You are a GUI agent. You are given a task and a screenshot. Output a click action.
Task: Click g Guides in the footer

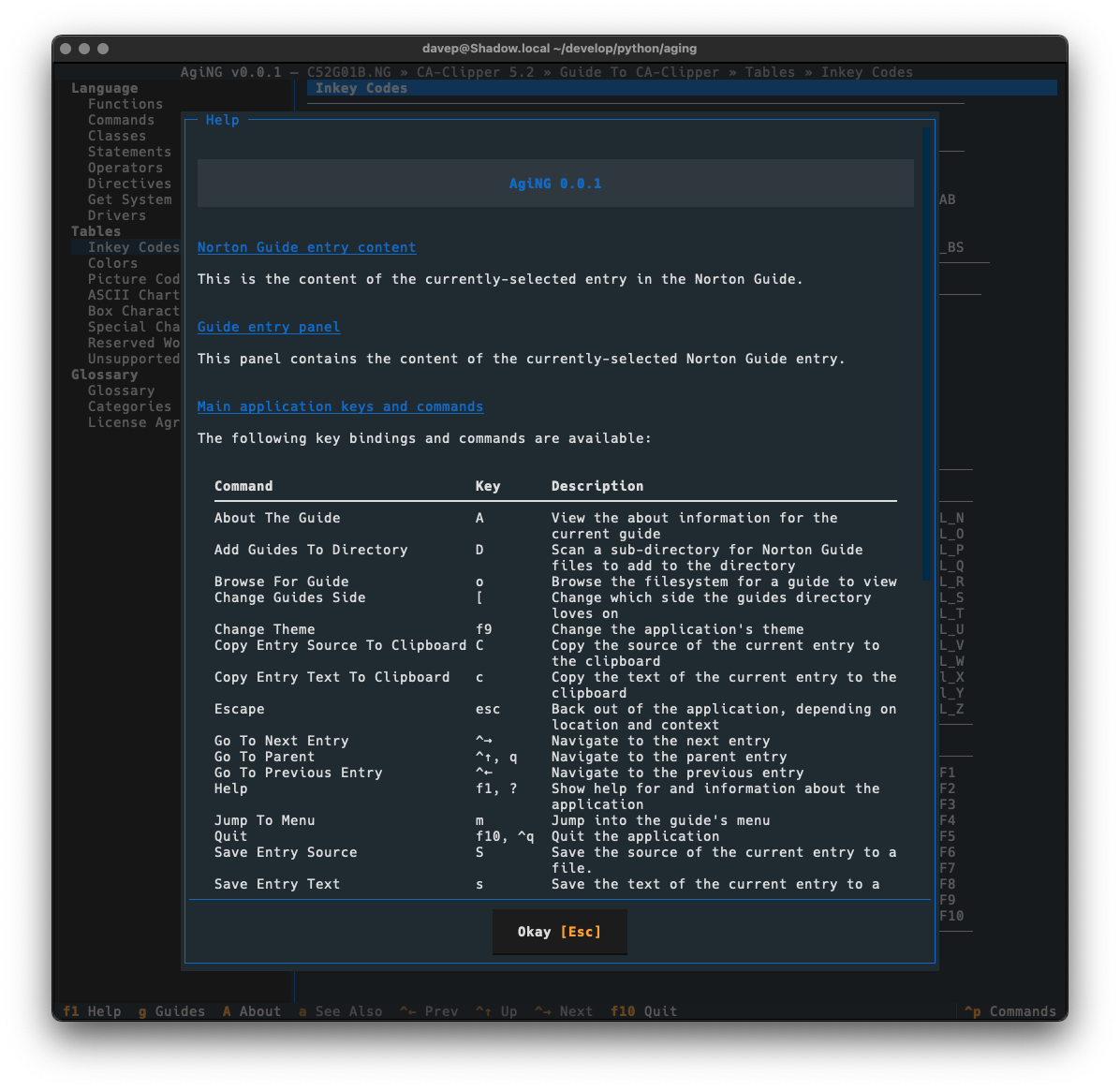click(x=171, y=1010)
